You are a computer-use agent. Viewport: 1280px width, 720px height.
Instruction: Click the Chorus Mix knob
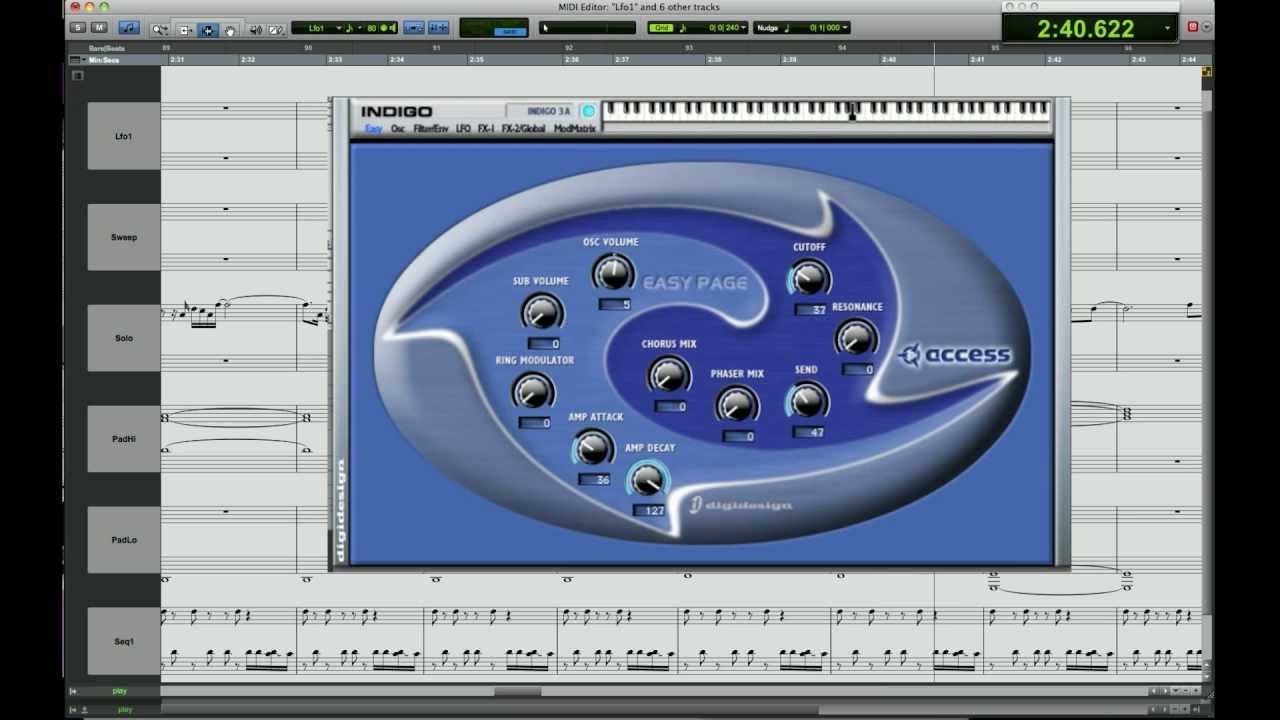(668, 374)
